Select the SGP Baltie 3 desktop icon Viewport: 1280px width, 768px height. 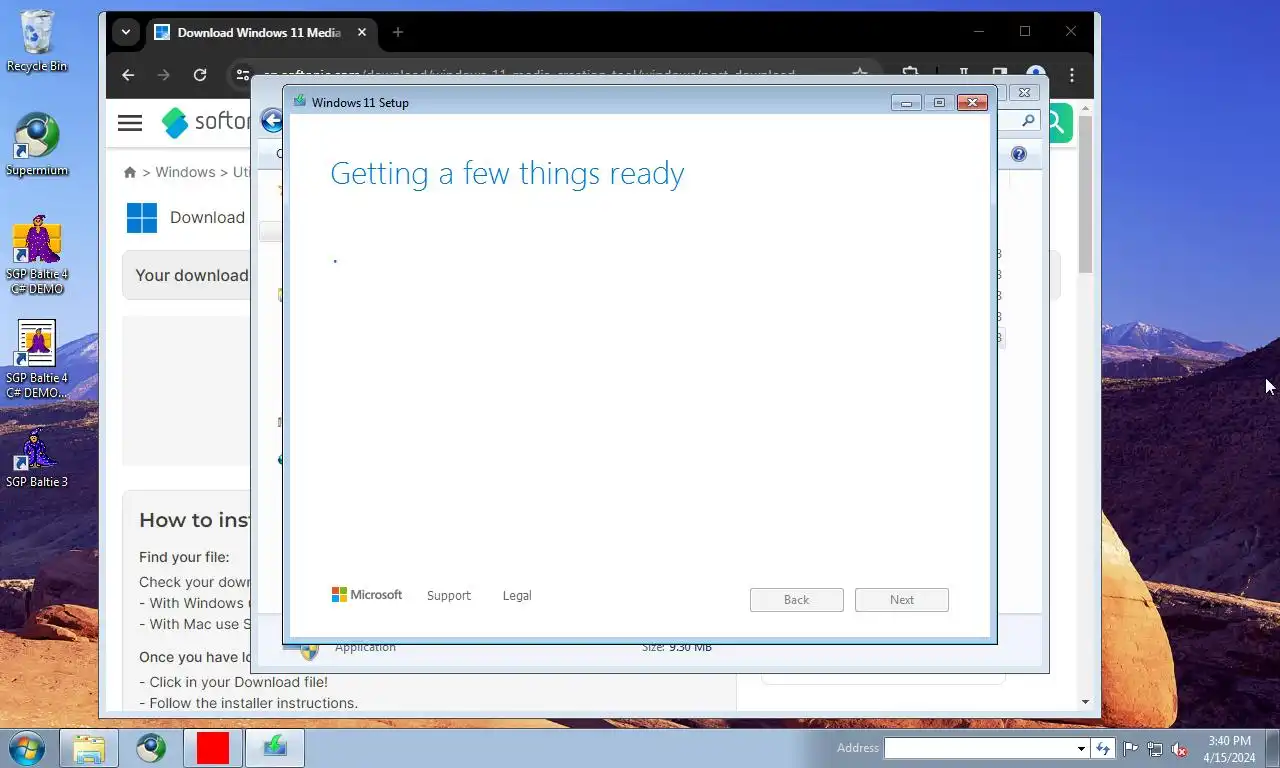tap(37, 458)
